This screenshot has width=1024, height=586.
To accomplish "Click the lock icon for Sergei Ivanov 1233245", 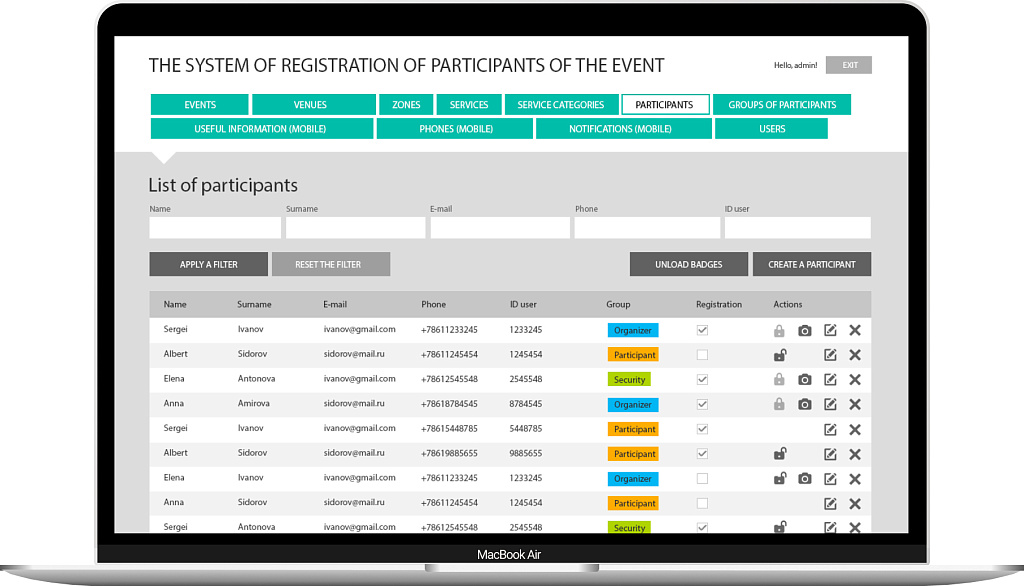I will pyautogui.click(x=779, y=331).
